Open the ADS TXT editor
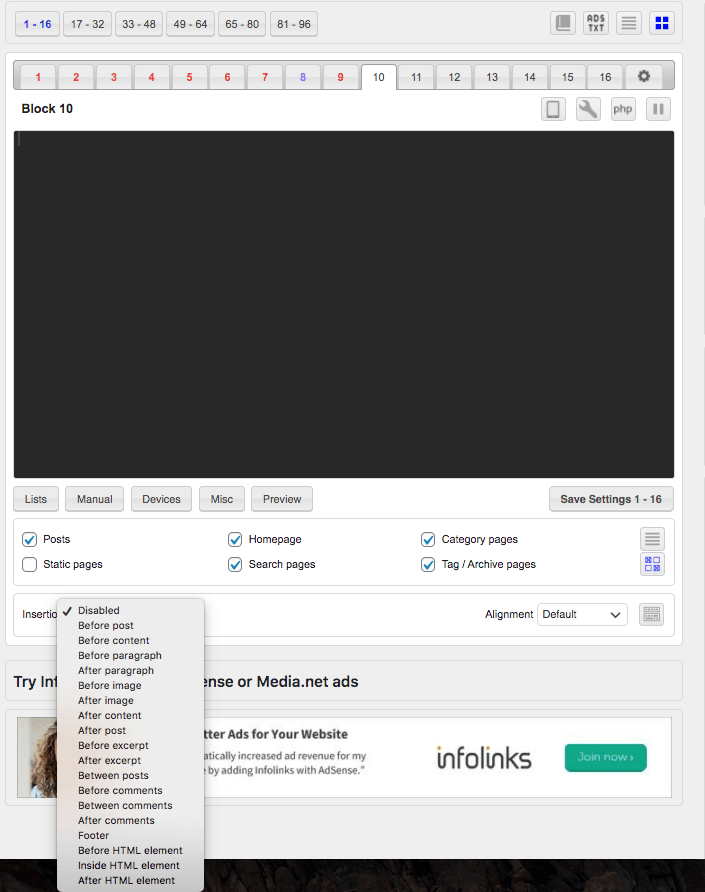Image resolution: width=705 pixels, height=892 pixels. point(596,23)
